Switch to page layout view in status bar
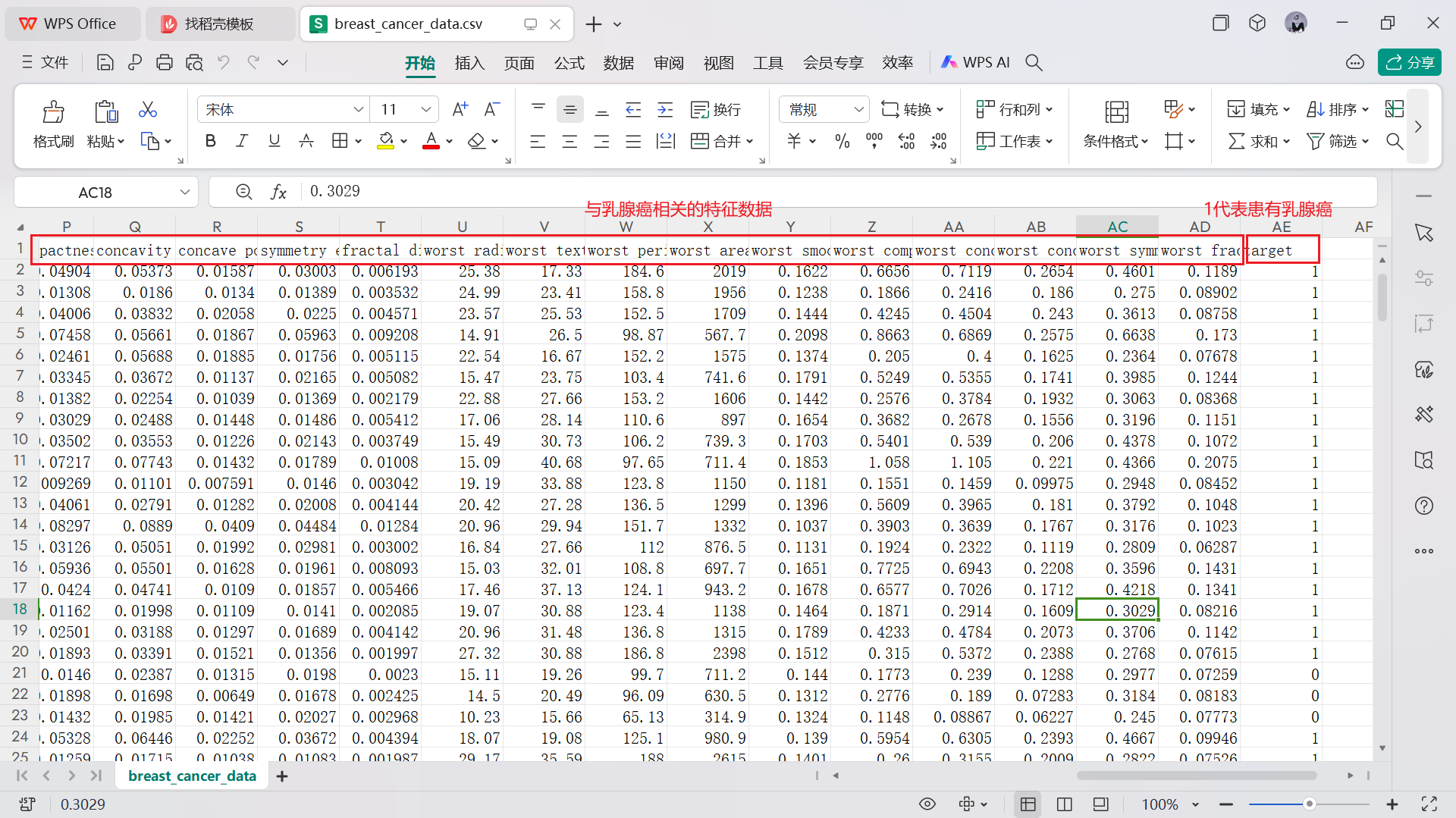The width and height of the screenshot is (1456, 818). tap(1064, 804)
